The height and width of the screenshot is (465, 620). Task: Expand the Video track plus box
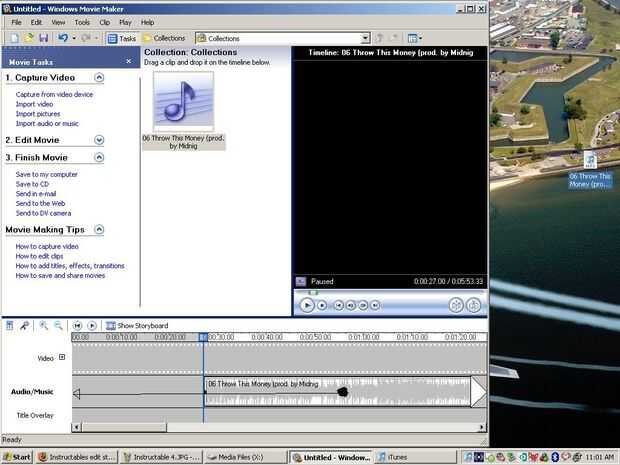click(62, 357)
